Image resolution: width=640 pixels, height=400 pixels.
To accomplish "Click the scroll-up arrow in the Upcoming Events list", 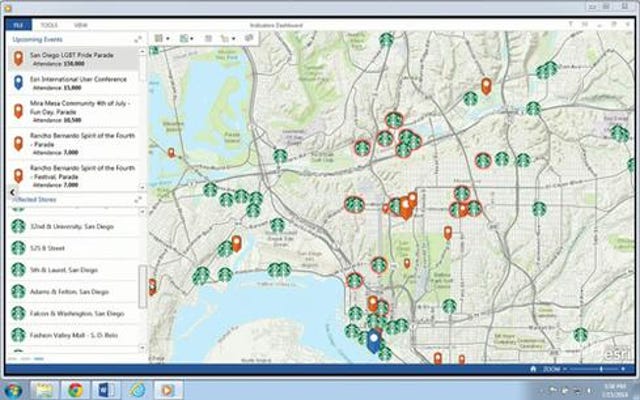I will tap(142, 51).
